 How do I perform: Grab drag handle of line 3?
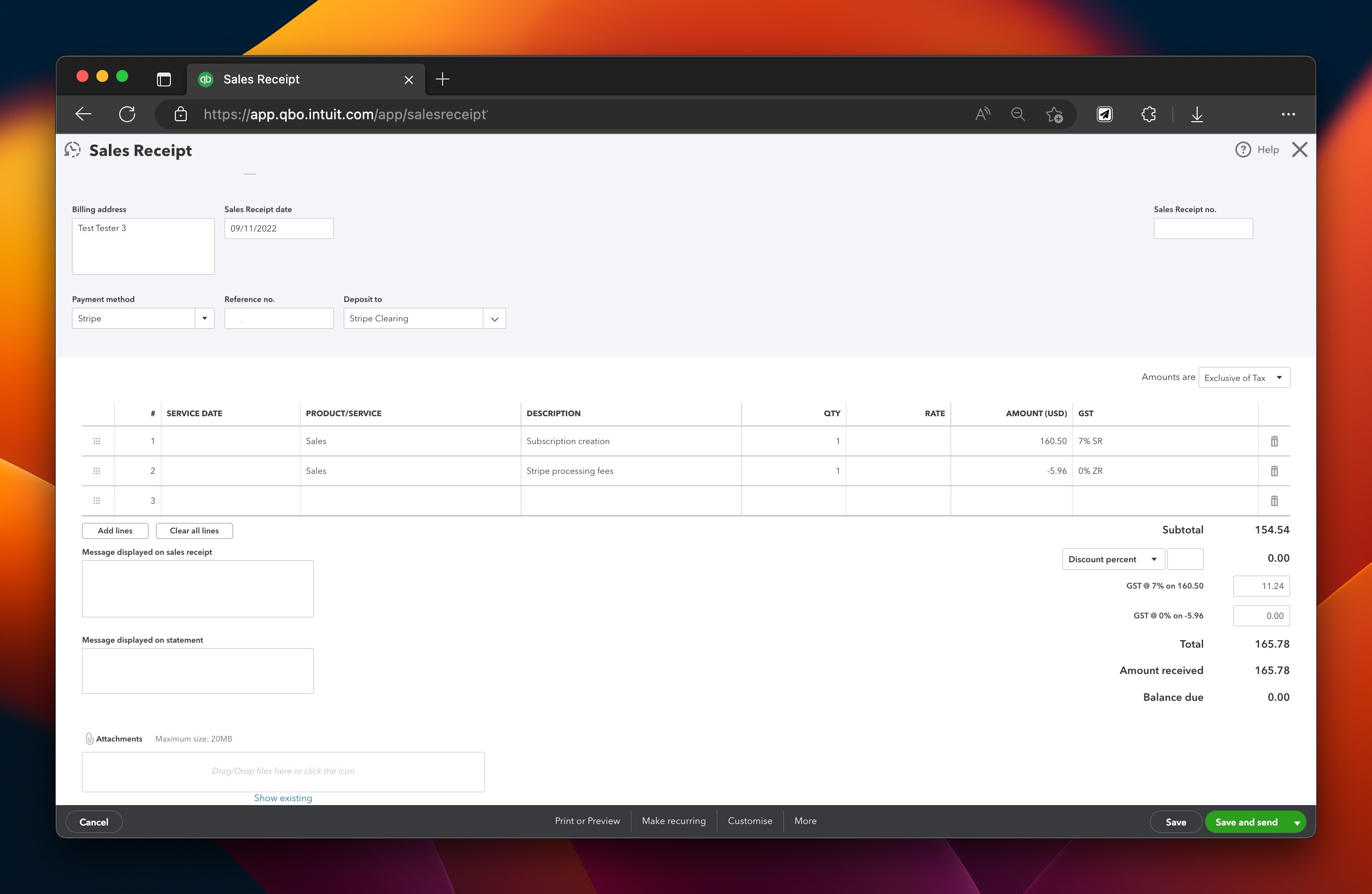[97, 501]
